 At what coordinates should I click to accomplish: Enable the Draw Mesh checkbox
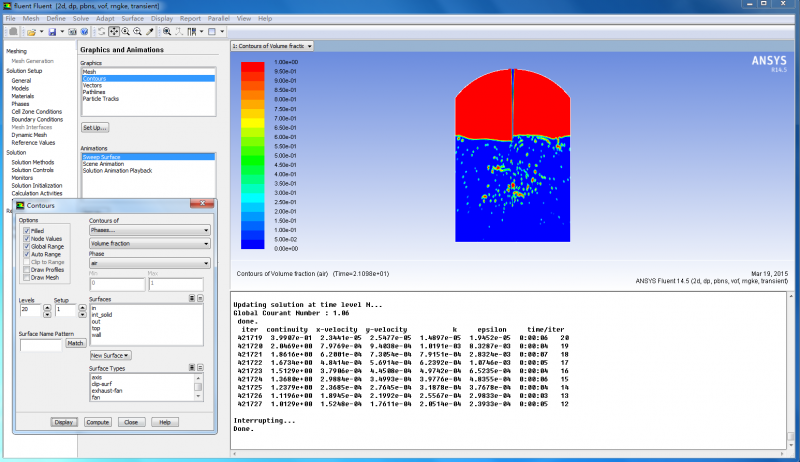tap(26, 277)
